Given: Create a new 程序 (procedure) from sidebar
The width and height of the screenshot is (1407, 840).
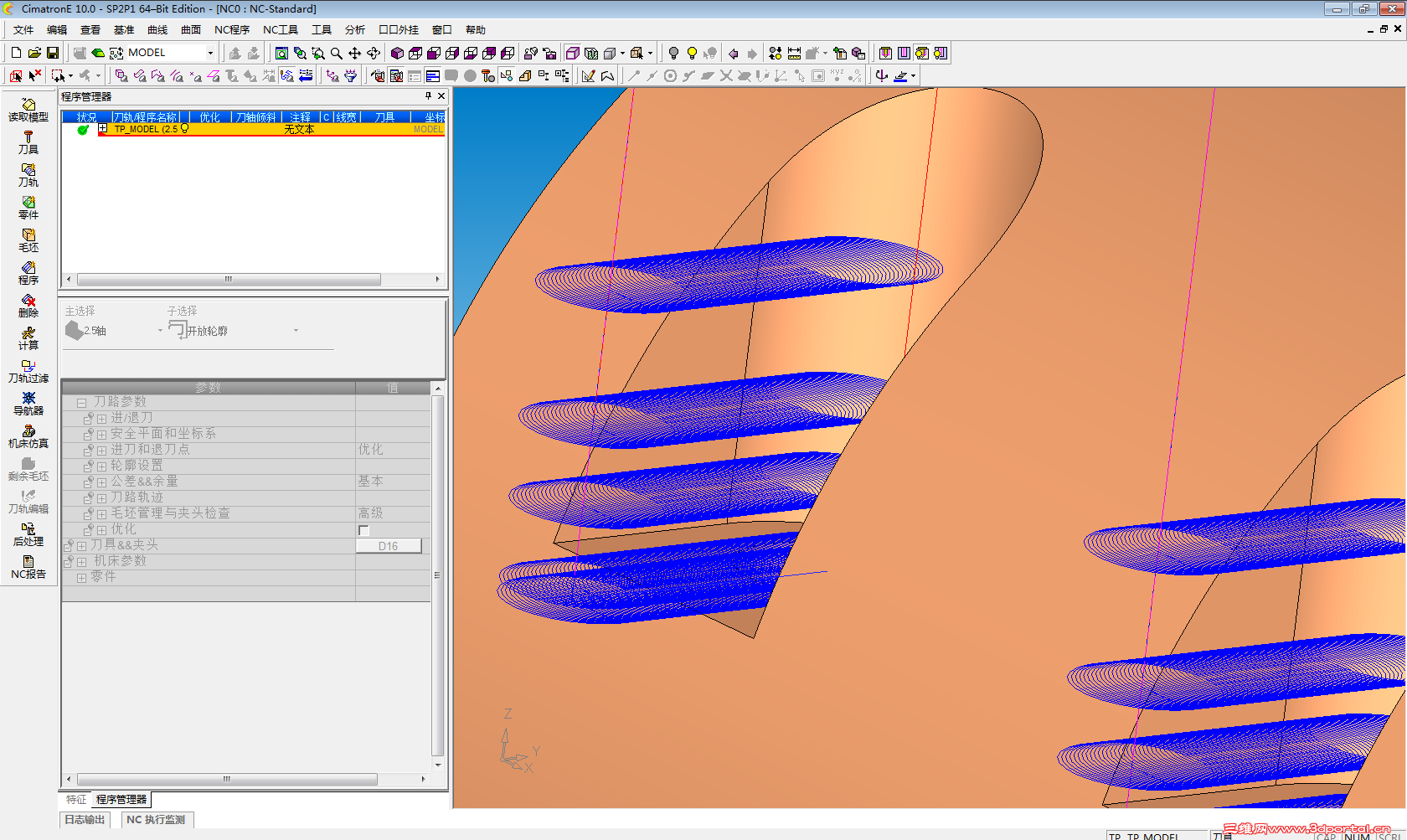Looking at the screenshot, I should [28, 273].
